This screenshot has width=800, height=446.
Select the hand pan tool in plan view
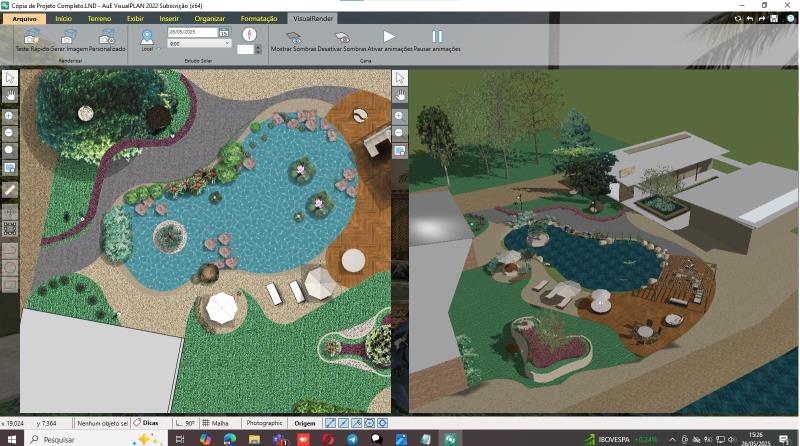(x=10, y=95)
